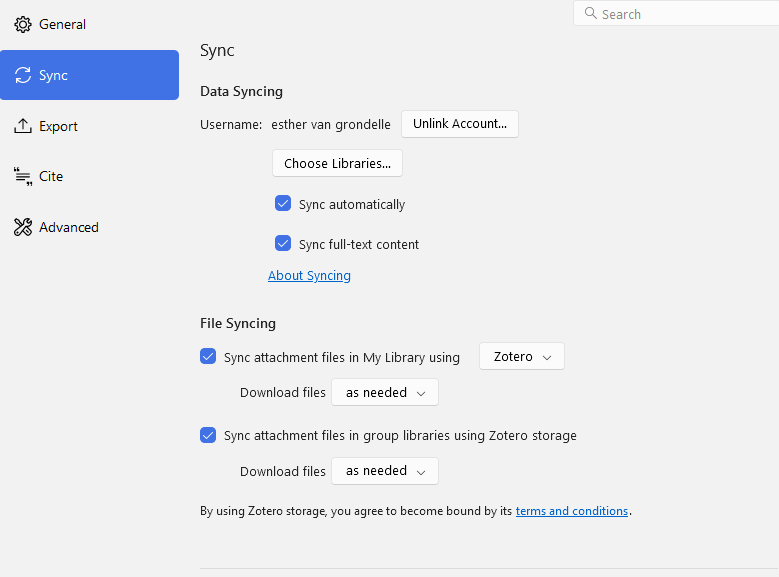The image size is (779, 577).
Task: Click the Sync page title
Action: pos(217,51)
